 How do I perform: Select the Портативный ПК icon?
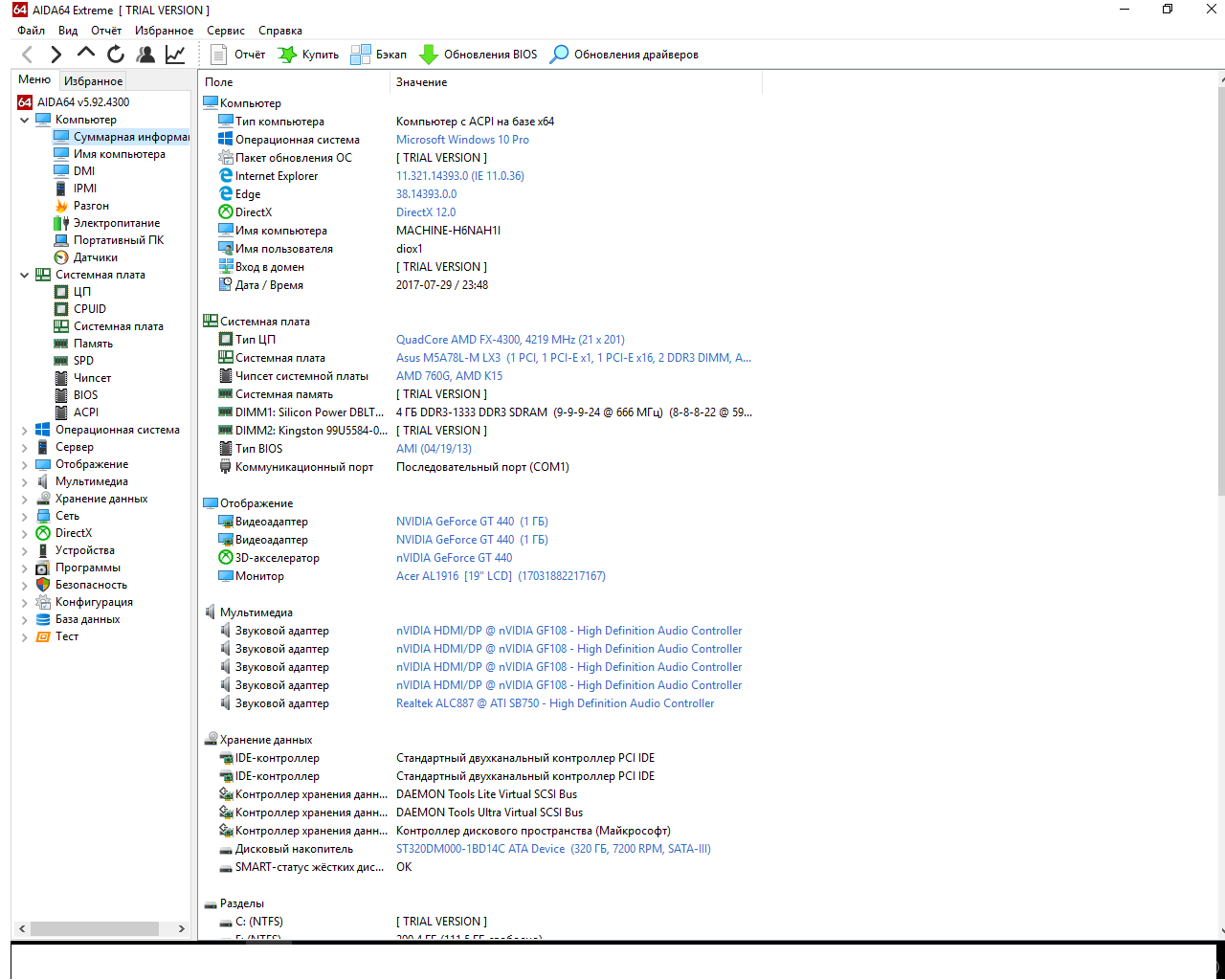61,240
